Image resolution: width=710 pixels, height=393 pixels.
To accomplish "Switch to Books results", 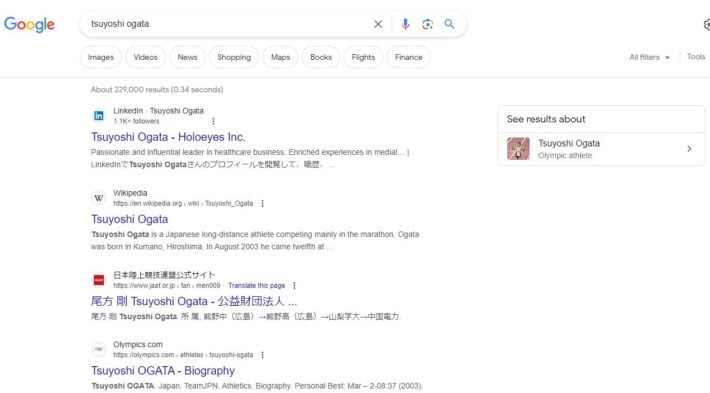I will point(321,57).
